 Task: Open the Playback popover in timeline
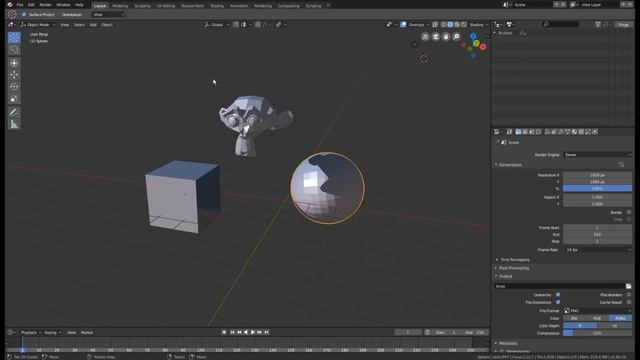tap(30, 333)
